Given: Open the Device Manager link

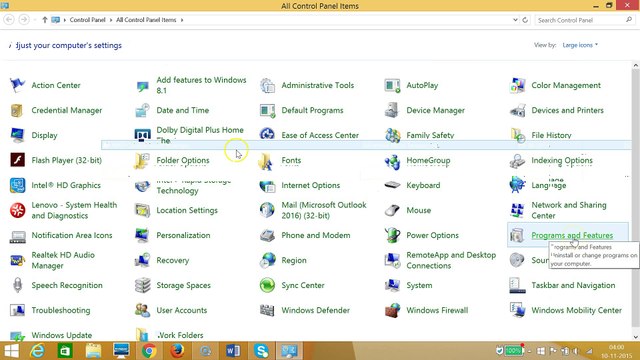Looking at the screenshot, I should click(x=436, y=110).
